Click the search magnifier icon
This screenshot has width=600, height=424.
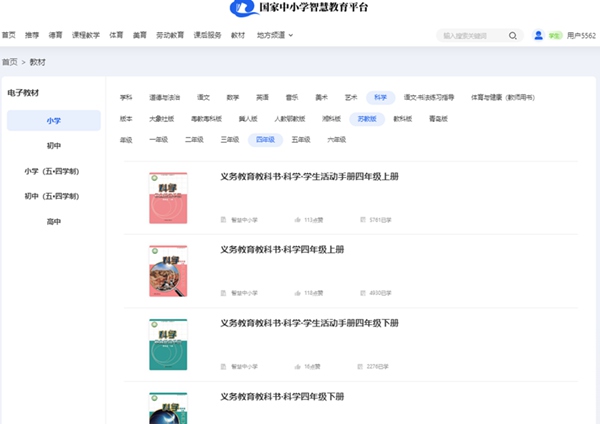pyautogui.click(x=512, y=36)
